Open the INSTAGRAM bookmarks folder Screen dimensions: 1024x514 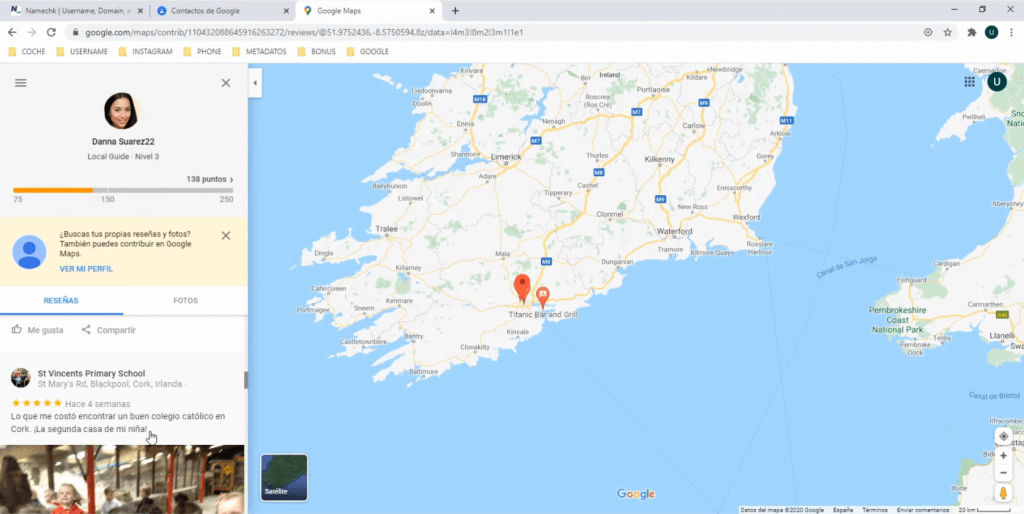pyautogui.click(x=146, y=52)
